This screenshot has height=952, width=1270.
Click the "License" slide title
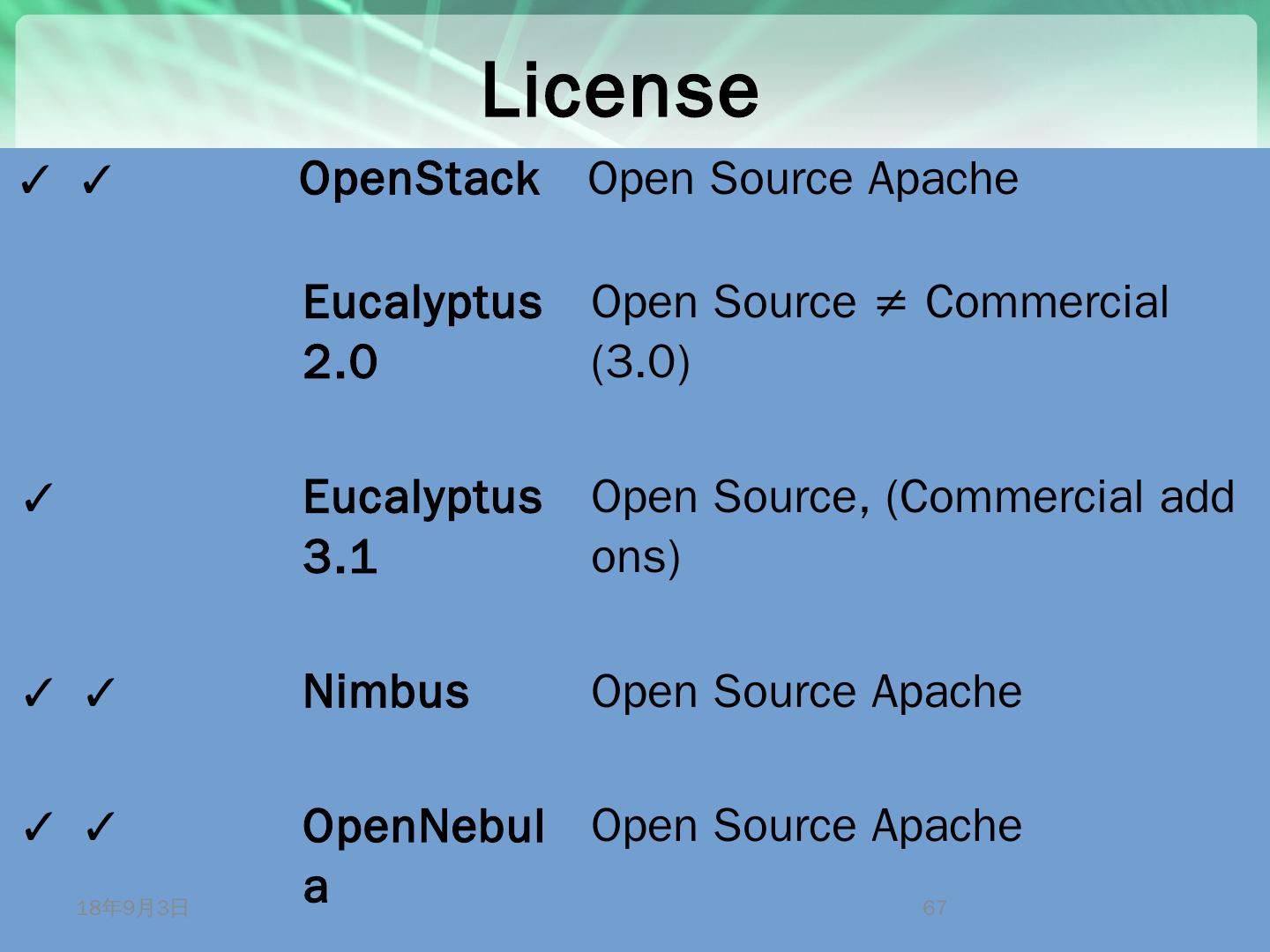point(619,90)
